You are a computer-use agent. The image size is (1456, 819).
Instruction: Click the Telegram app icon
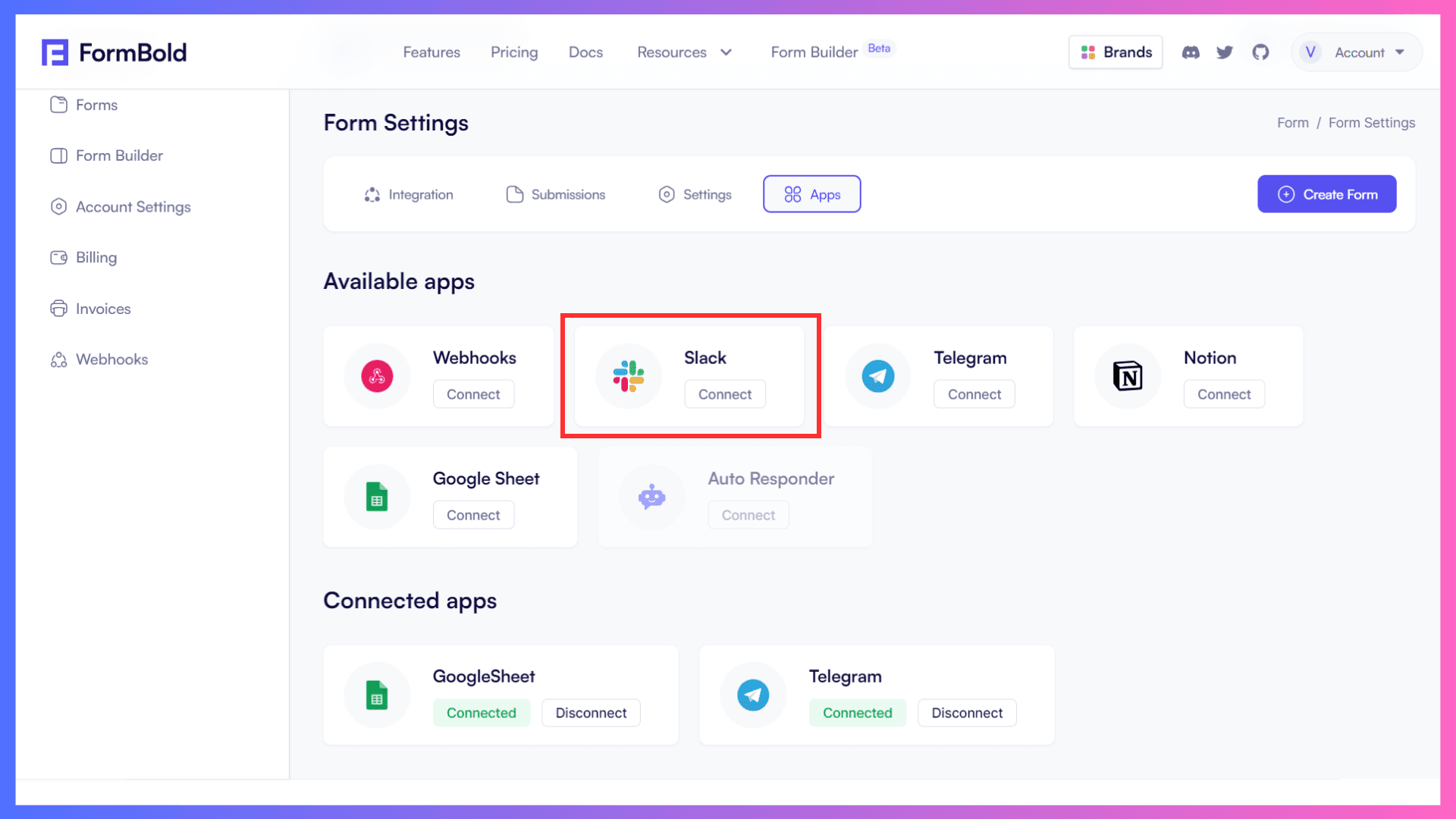click(x=877, y=376)
